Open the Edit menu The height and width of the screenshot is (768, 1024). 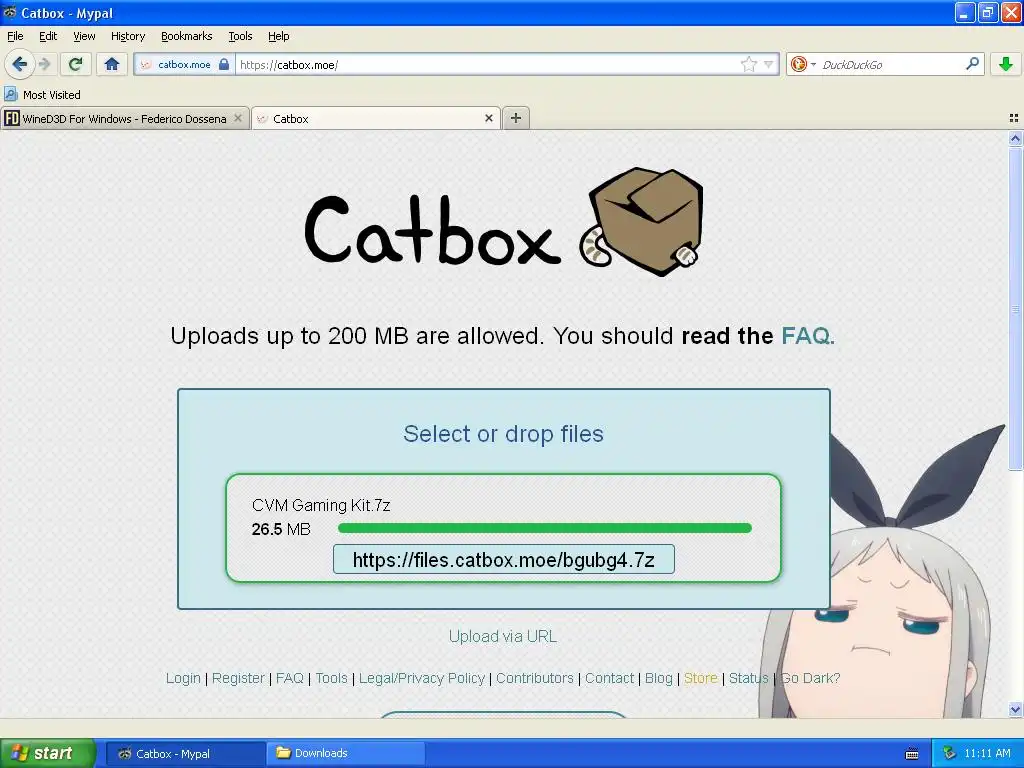pyautogui.click(x=48, y=36)
